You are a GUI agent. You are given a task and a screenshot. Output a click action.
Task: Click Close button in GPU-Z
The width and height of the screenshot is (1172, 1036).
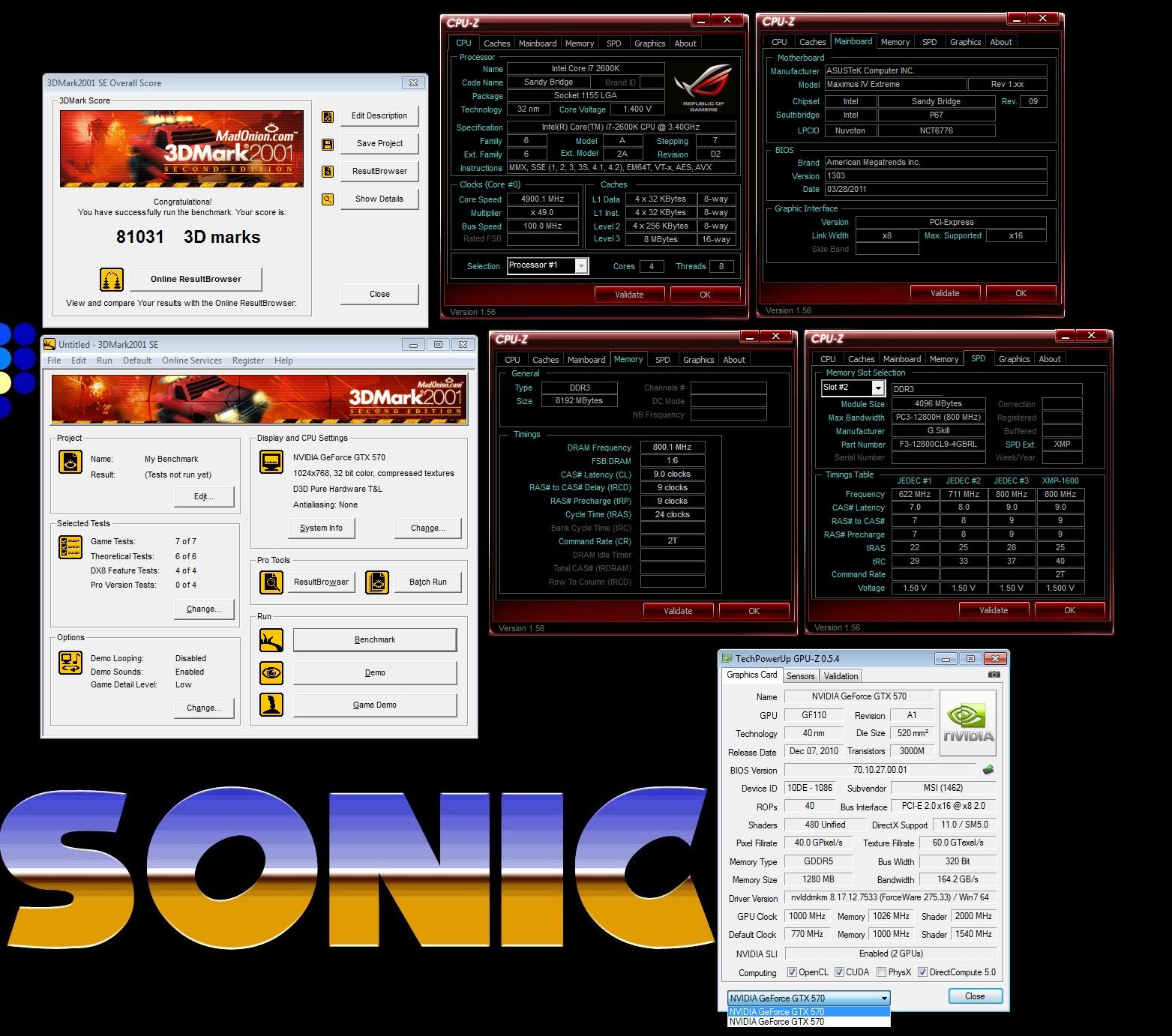coord(975,996)
